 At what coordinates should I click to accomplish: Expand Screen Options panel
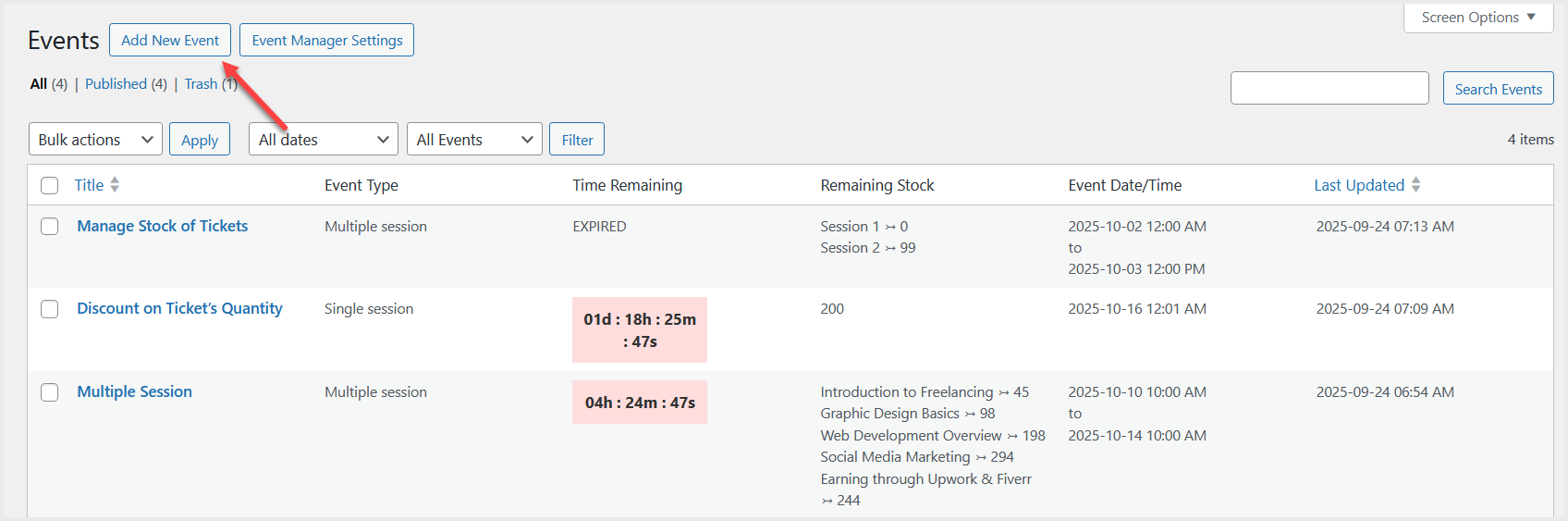click(x=1477, y=18)
